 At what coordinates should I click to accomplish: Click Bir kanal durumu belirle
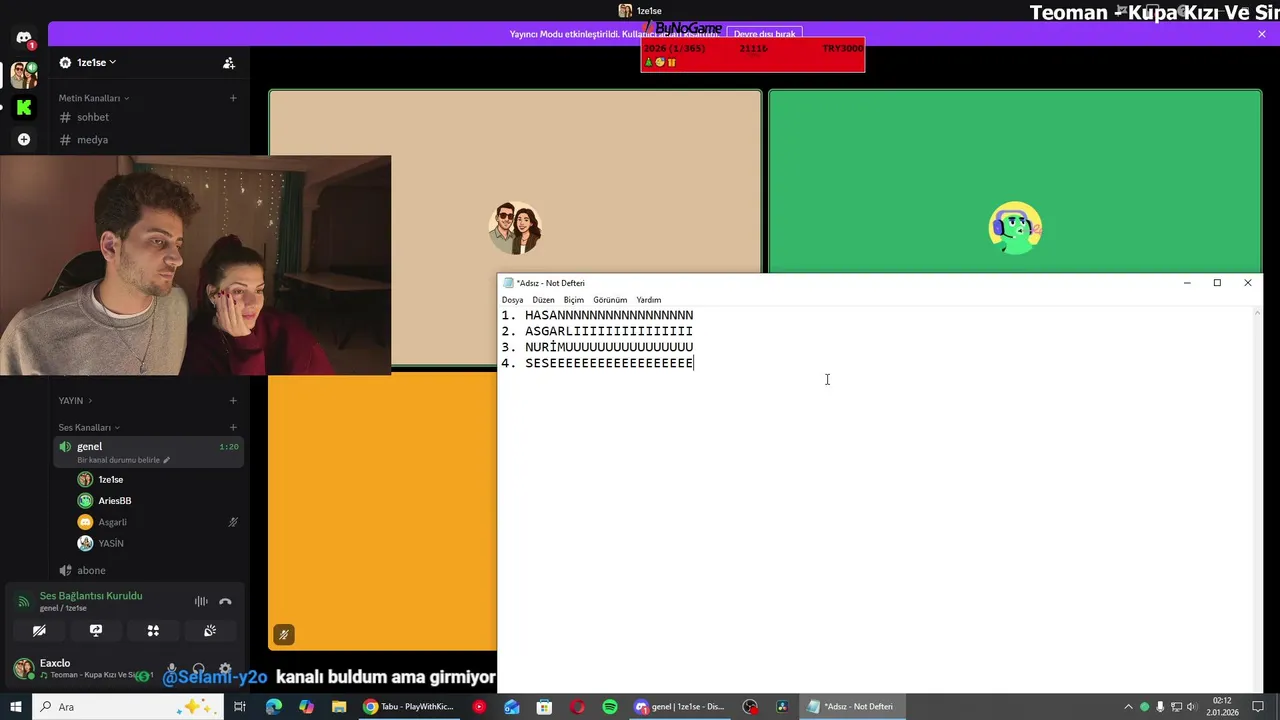[x=123, y=460]
